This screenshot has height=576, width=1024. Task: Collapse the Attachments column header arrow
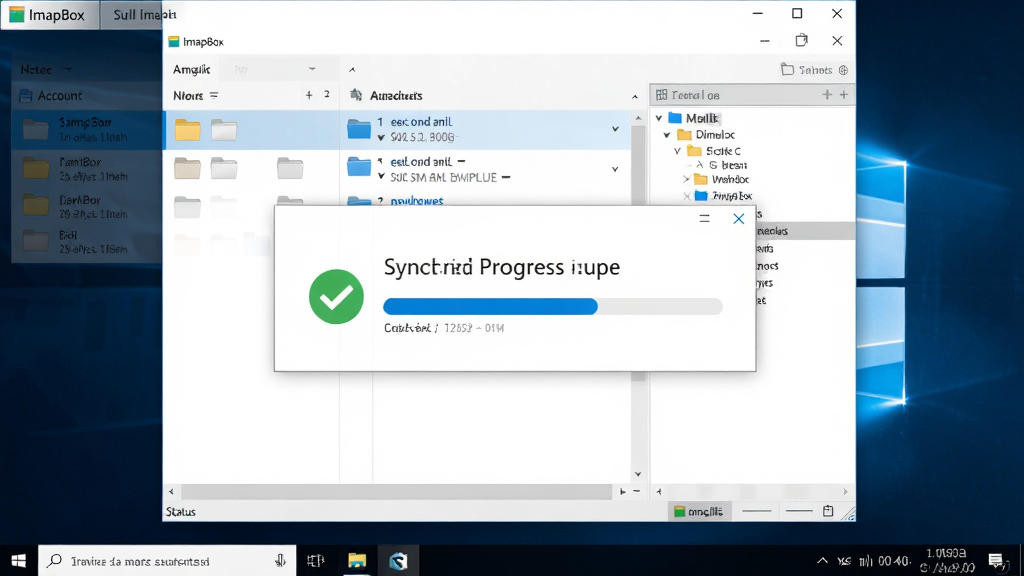pyautogui.click(x=635, y=97)
